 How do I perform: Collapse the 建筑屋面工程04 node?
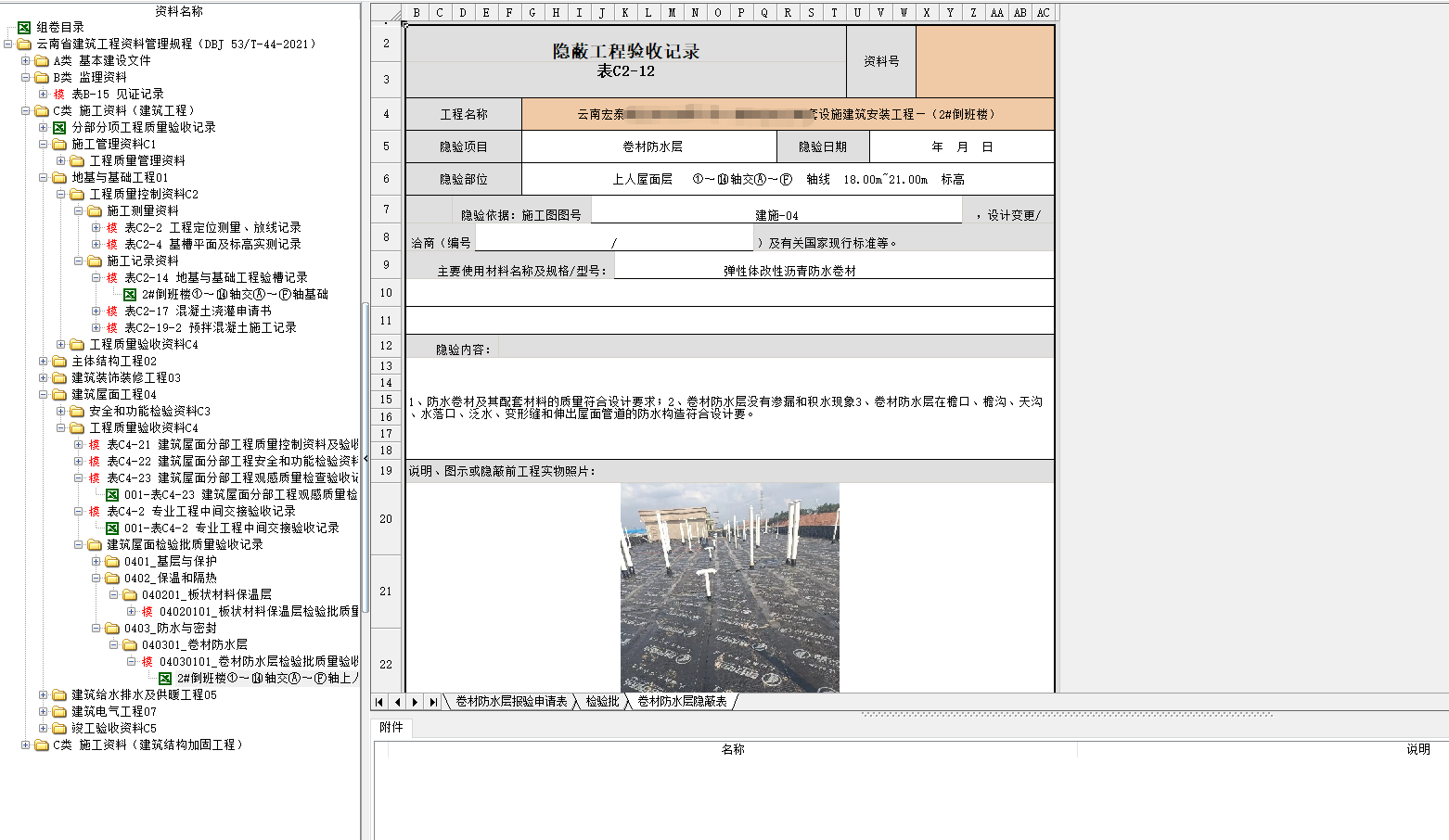tap(44, 395)
